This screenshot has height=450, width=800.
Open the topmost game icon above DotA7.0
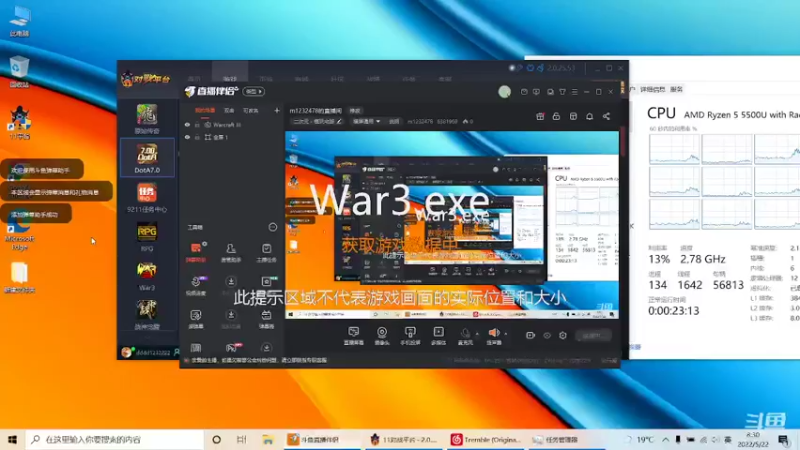[147, 118]
